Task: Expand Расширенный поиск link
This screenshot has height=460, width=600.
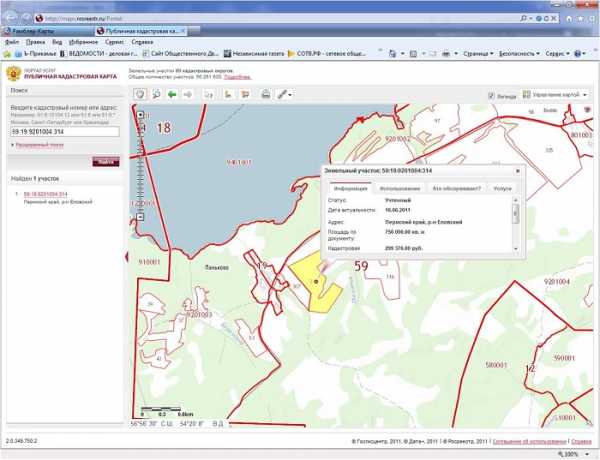Action: click(39, 145)
